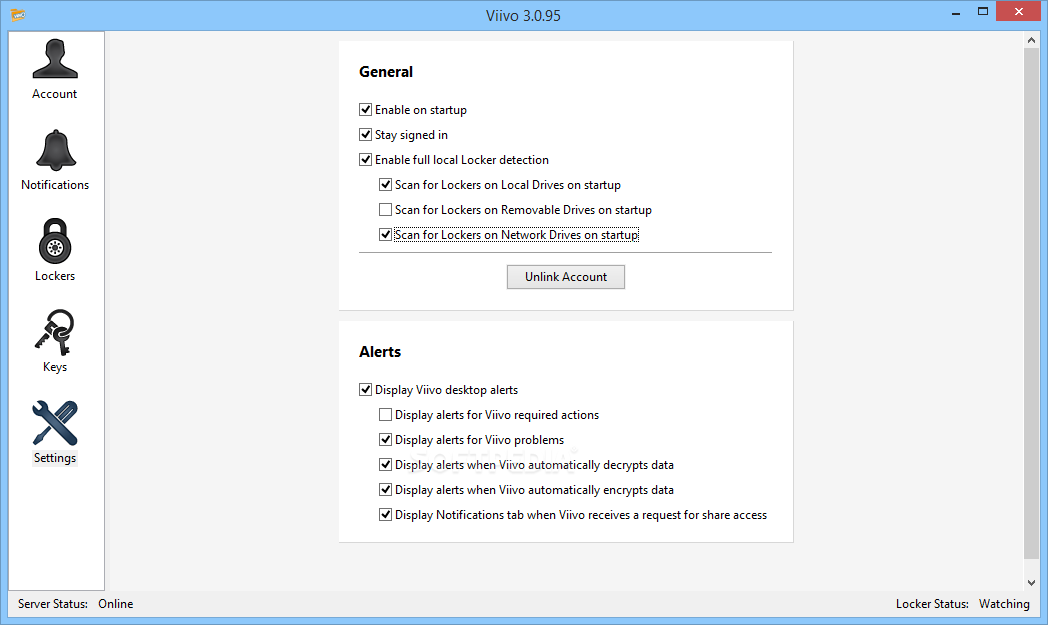Enable alerts for Viivo required actions
Image resolution: width=1048 pixels, height=625 pixels.
[x=386, y=414]
